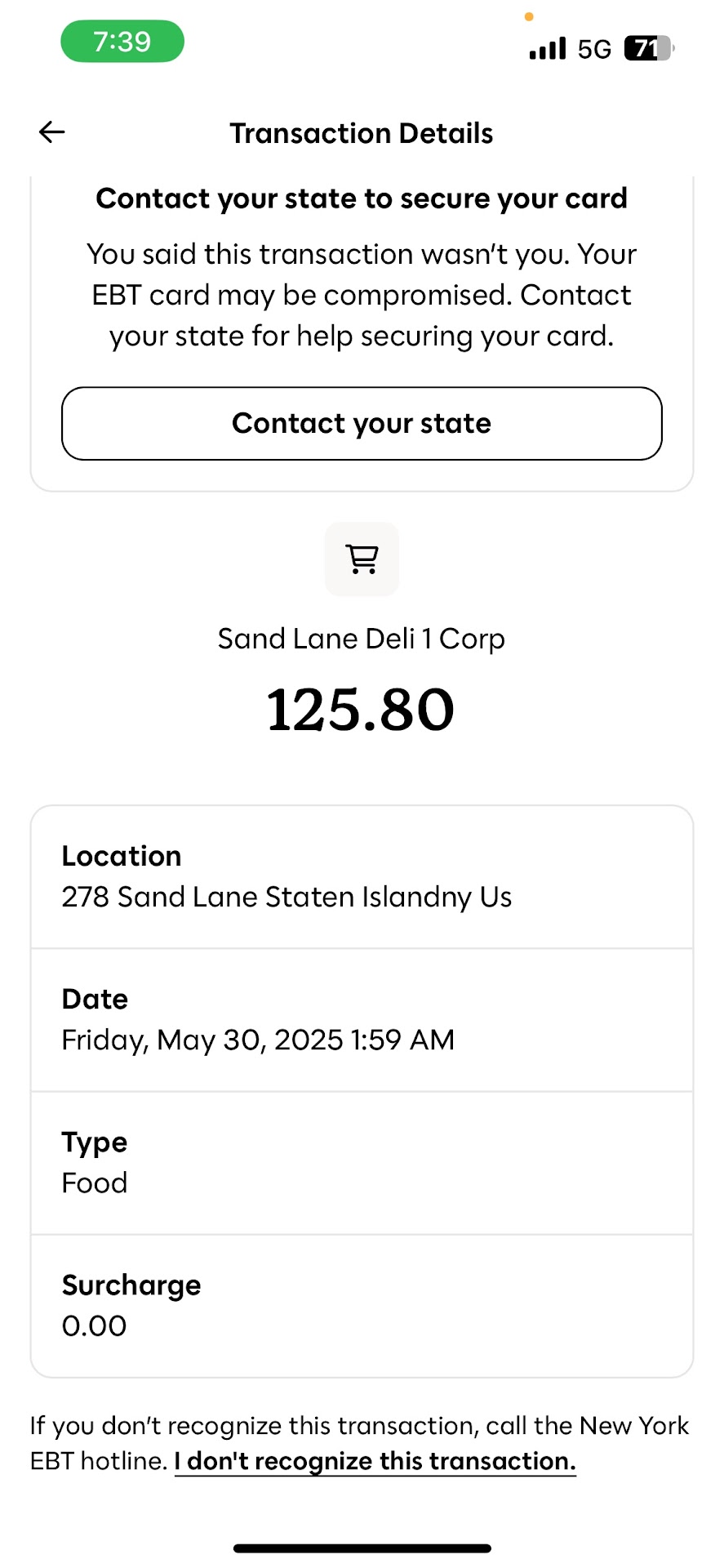Tap the cellular signal strength icon
724x1568 pixels.
point(547,49)
